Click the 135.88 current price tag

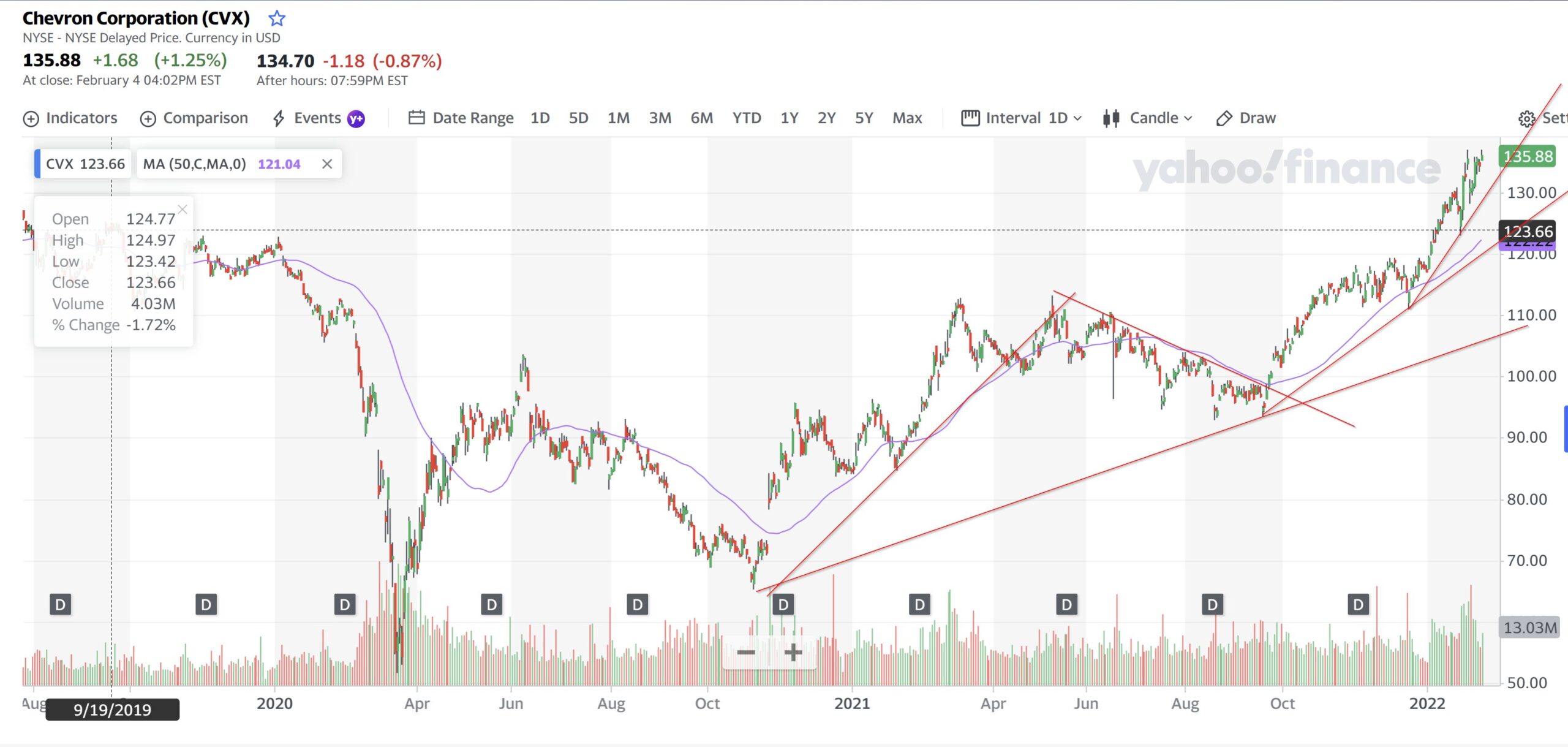1528,157
